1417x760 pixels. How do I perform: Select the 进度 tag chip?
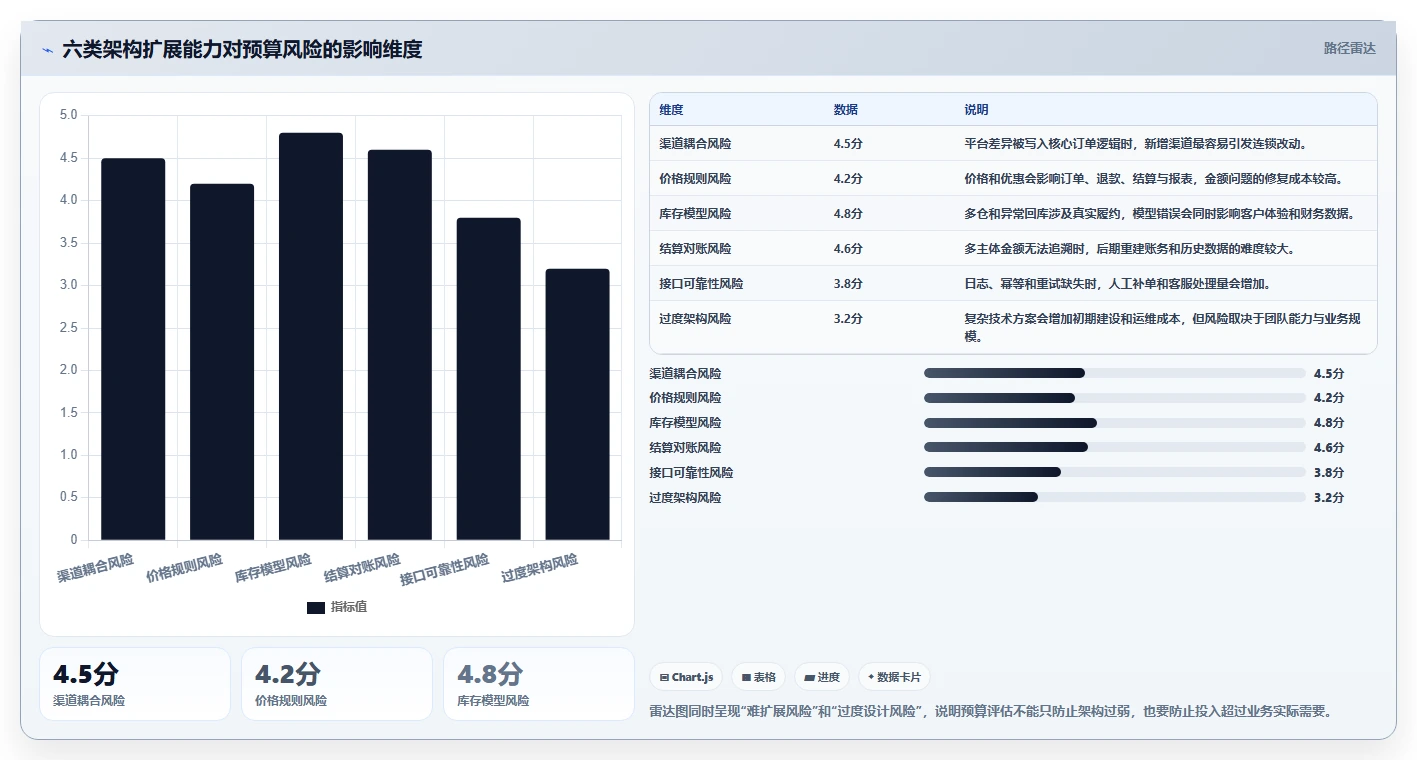[x=822, y=677]
